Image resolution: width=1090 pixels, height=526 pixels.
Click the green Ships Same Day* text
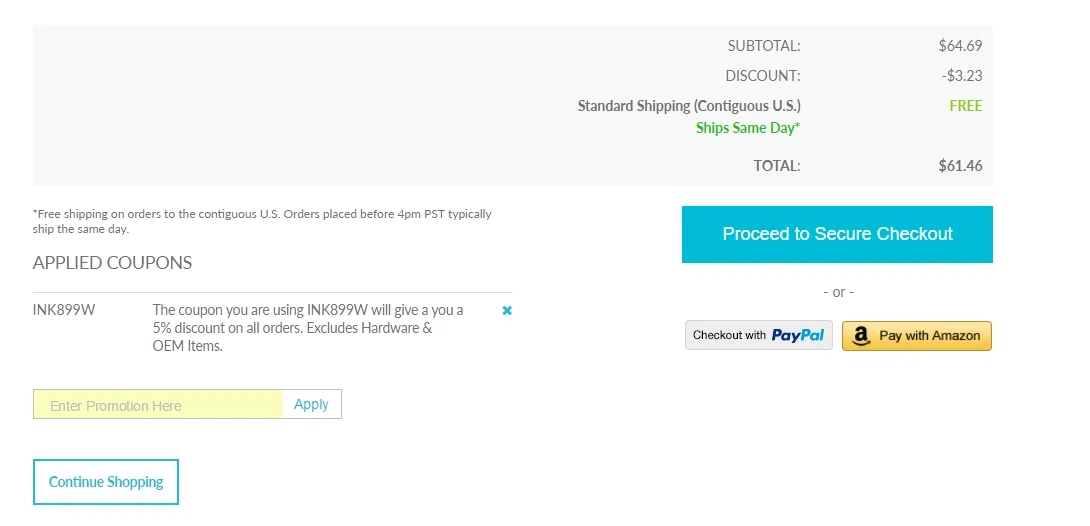coord(748,128)
